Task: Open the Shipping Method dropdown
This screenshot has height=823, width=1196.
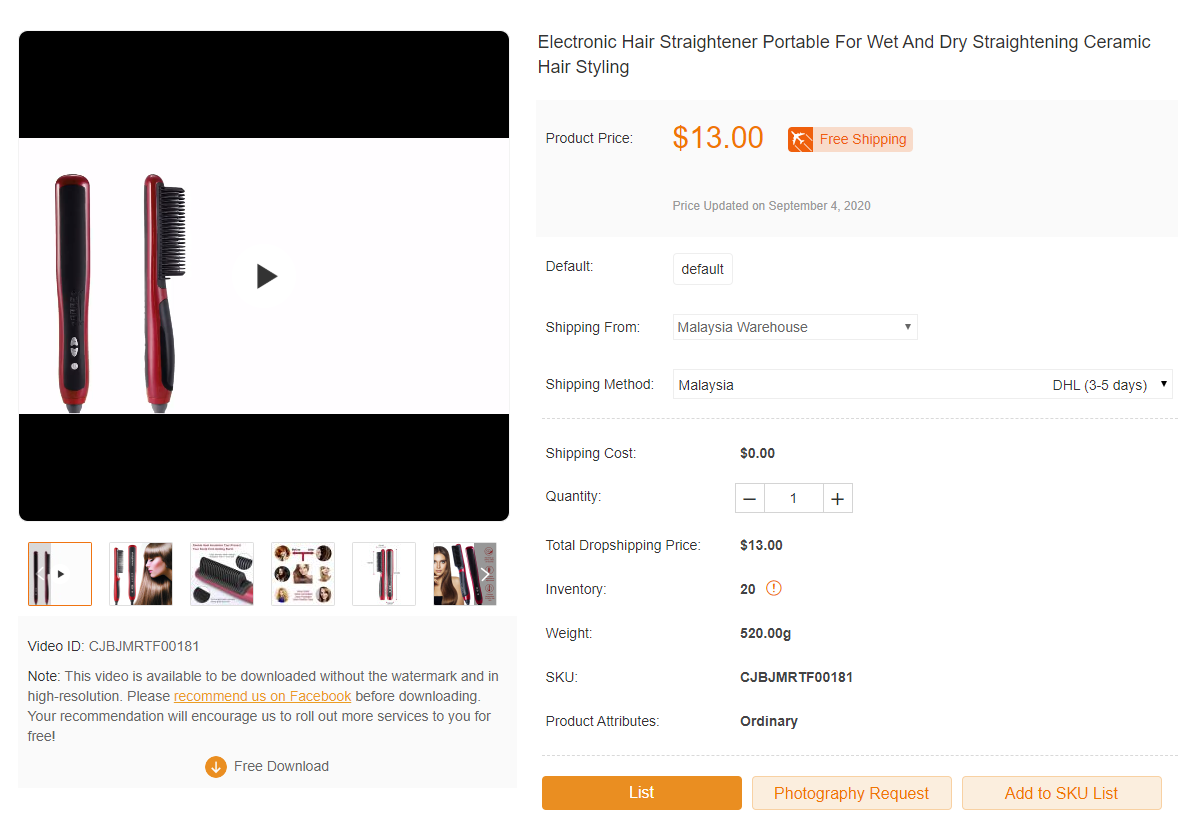Action: (x=922, y=385)
